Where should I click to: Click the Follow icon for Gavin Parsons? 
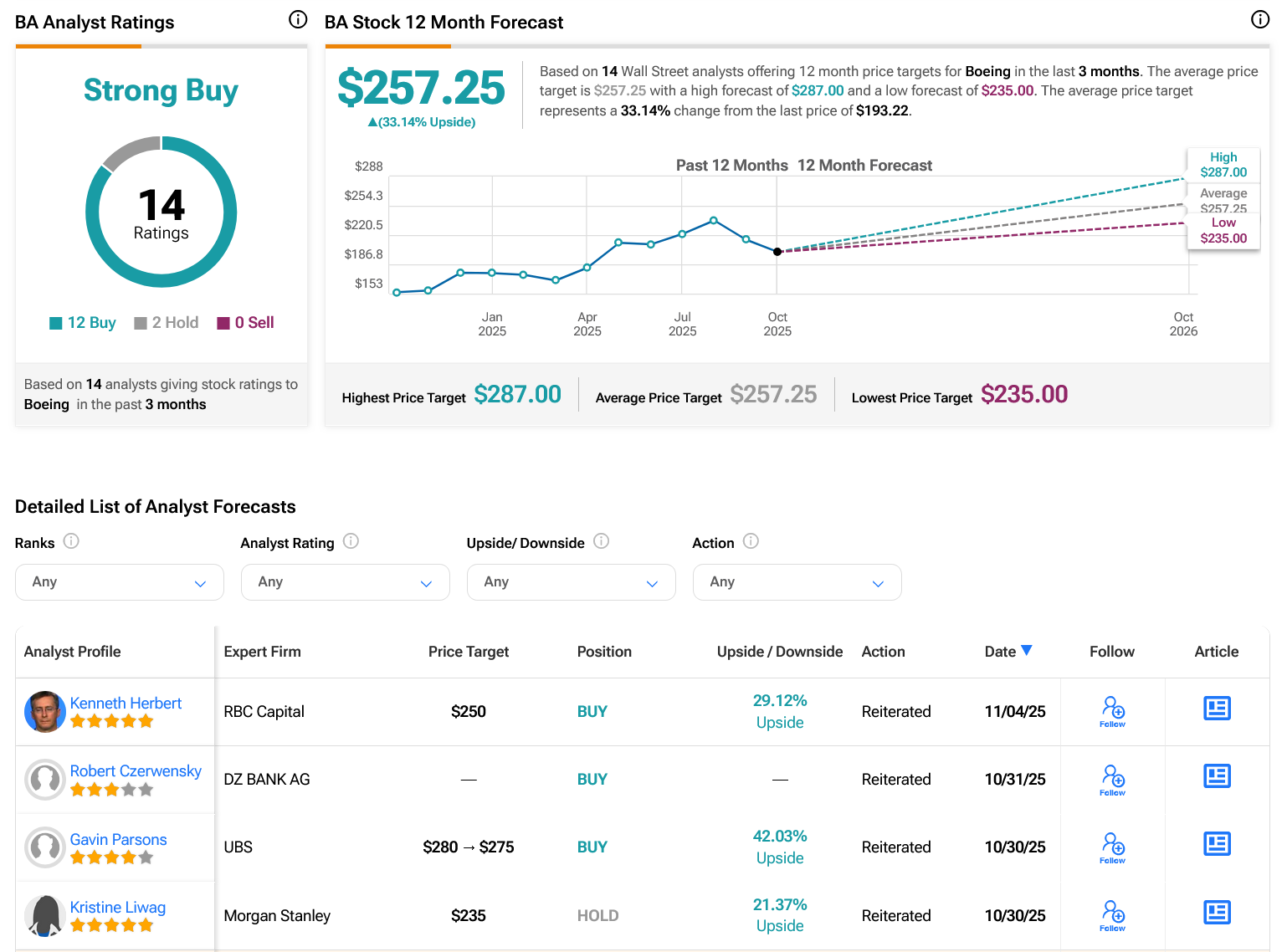click(x=1112, y=847)
